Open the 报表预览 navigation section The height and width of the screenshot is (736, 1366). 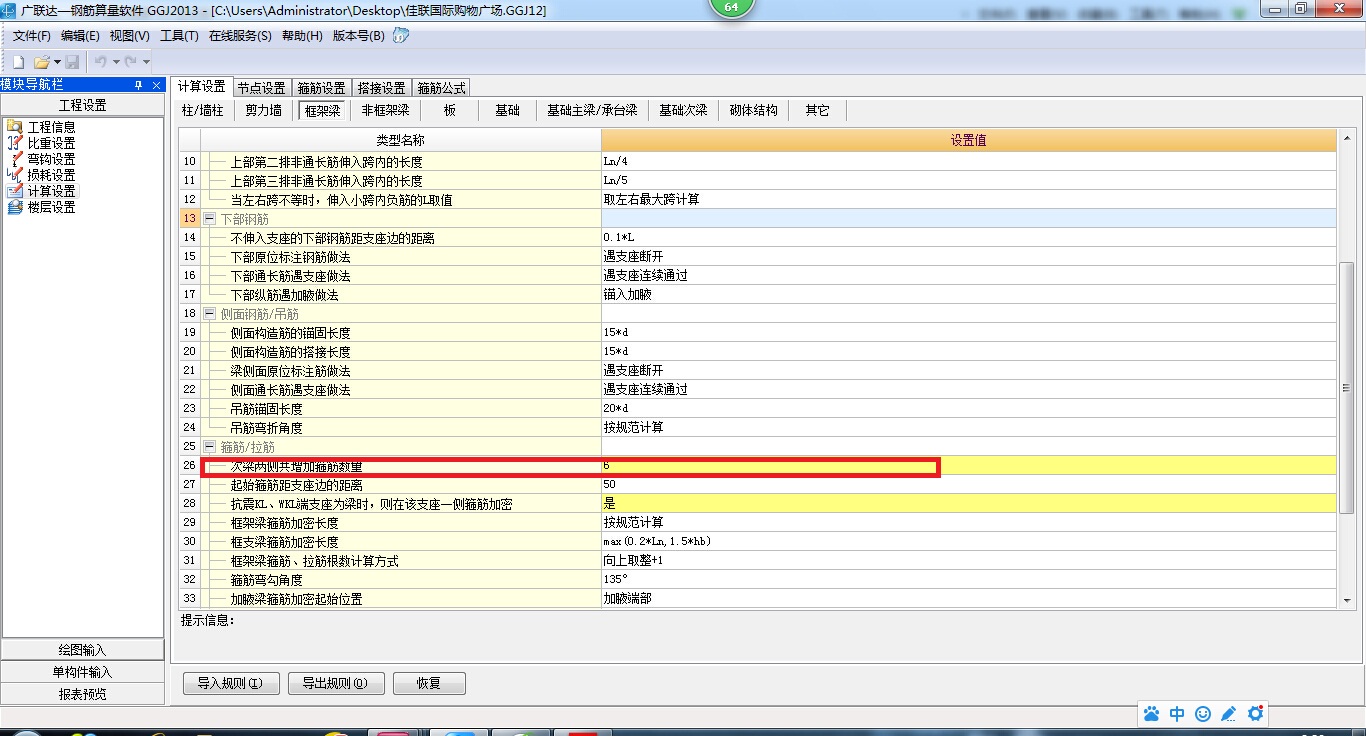(82, 694)
